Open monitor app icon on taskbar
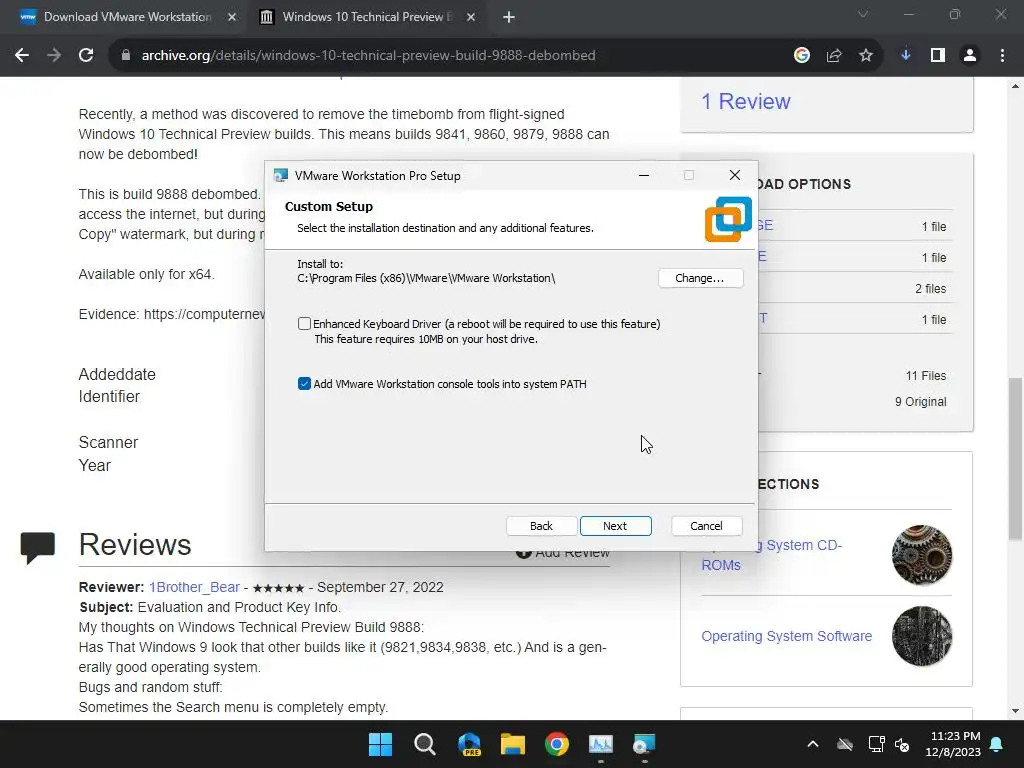The width and height of the screenshot is (1024, 768). coord(600,744)
